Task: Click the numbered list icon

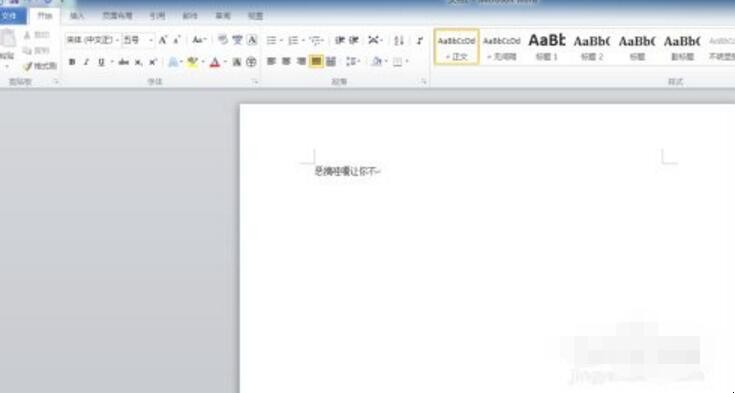Action: (293, 40)
